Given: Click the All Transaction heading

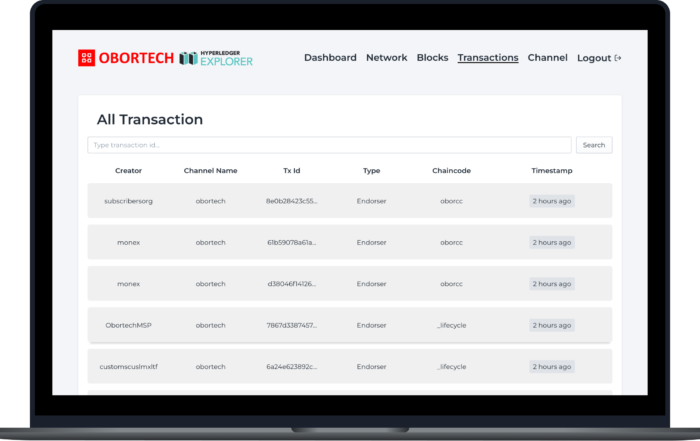Looking at the screenshot, I should click(x=150, y=120).
